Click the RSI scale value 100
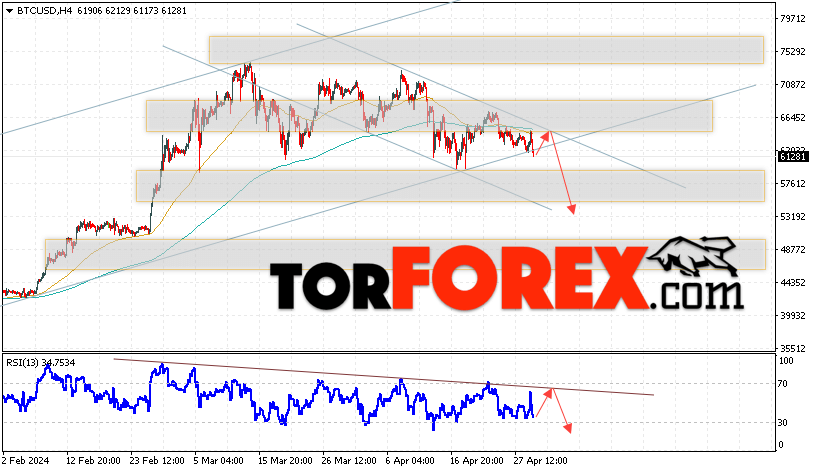Viewport: 816px width, 472px height. (x=786, y=361)
